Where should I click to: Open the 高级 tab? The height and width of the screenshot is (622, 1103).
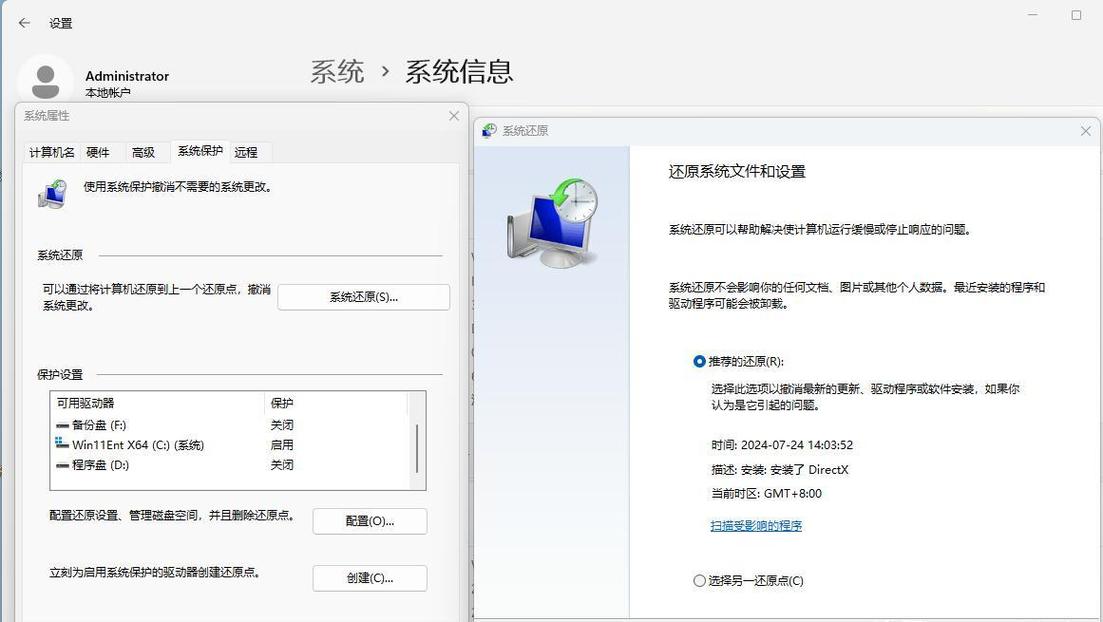[143, 152]
